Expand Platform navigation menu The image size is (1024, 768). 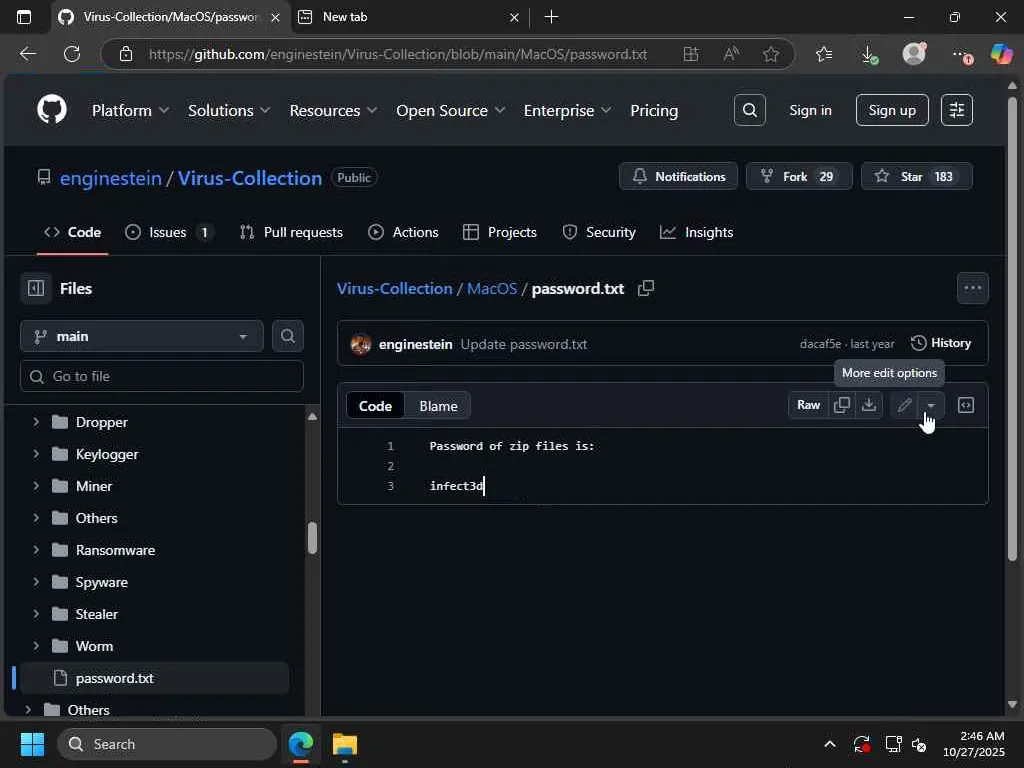coord(130,110)
